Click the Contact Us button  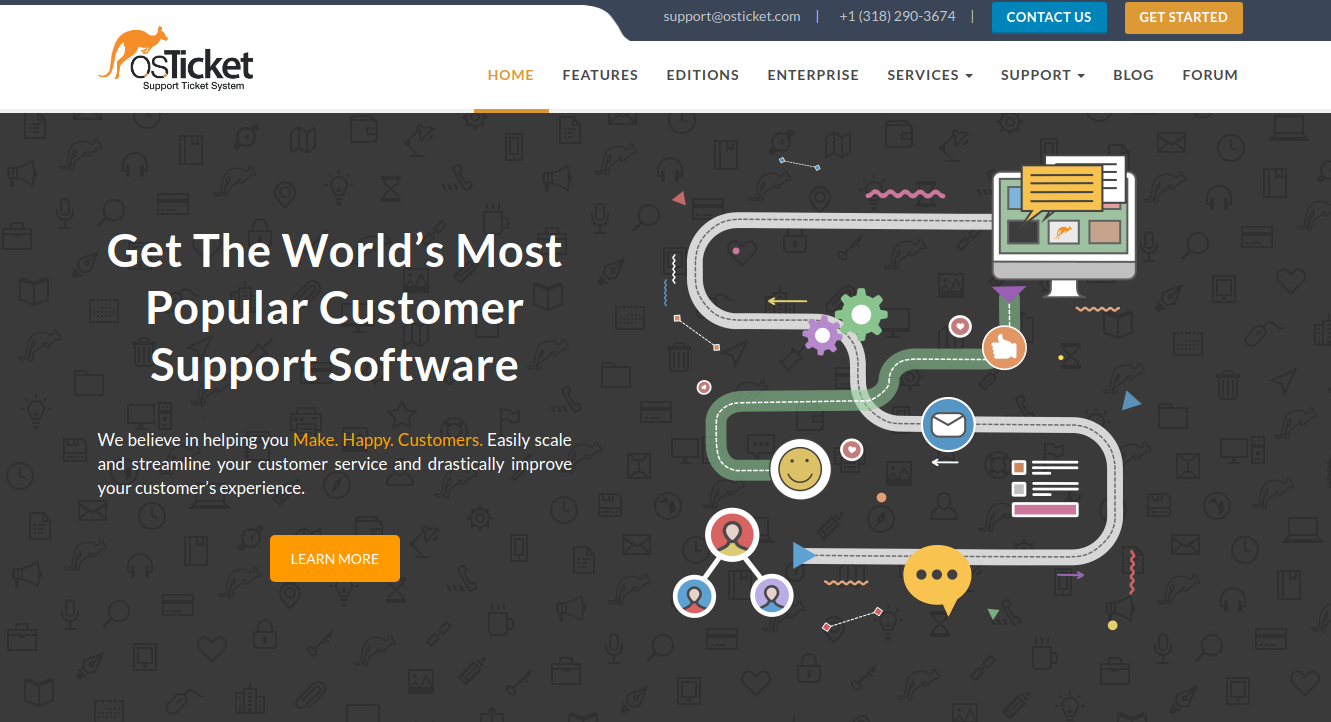pos(1049,17)
